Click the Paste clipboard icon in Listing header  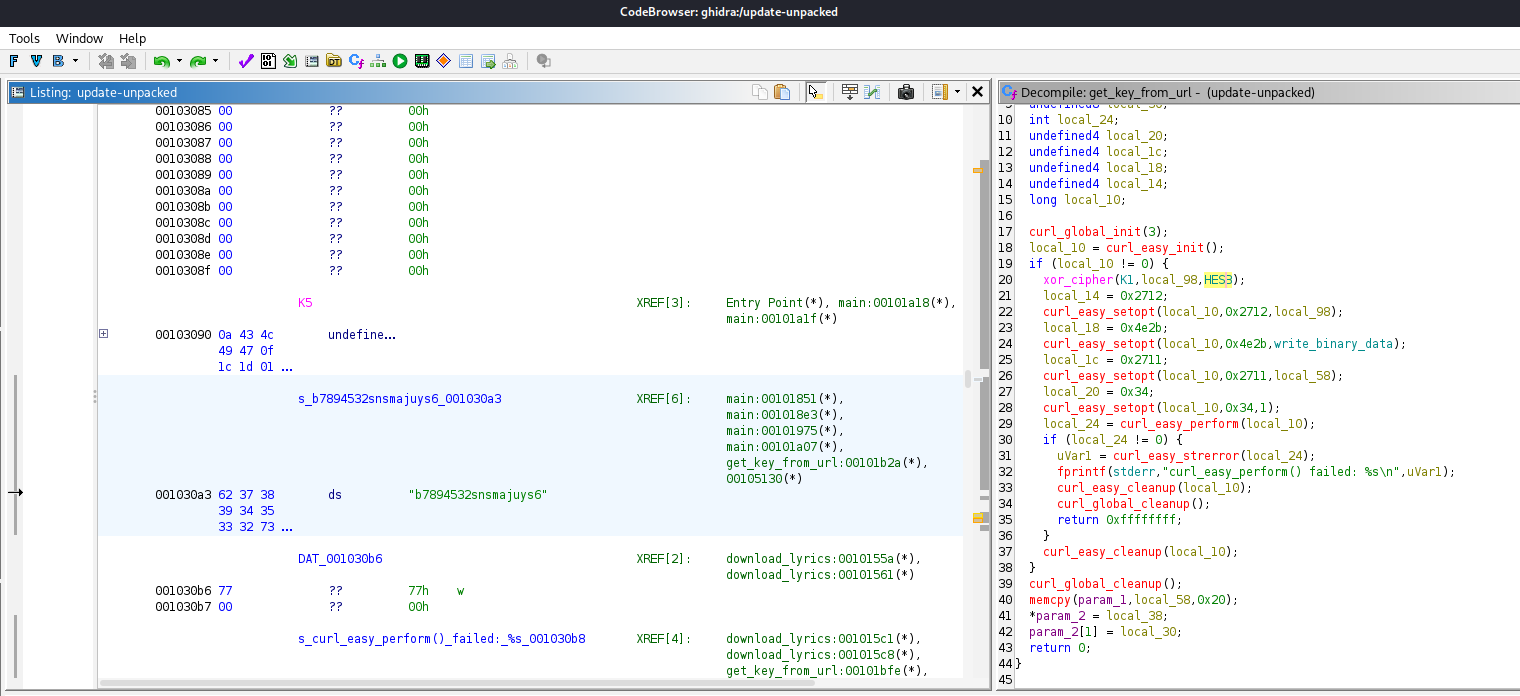tap(783, 92)
